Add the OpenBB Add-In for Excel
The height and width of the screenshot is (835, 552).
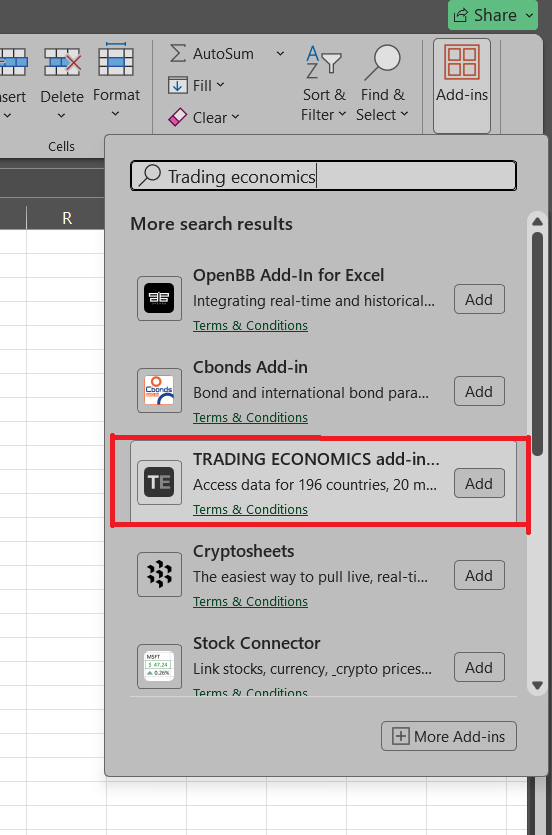tap(479, 299)
